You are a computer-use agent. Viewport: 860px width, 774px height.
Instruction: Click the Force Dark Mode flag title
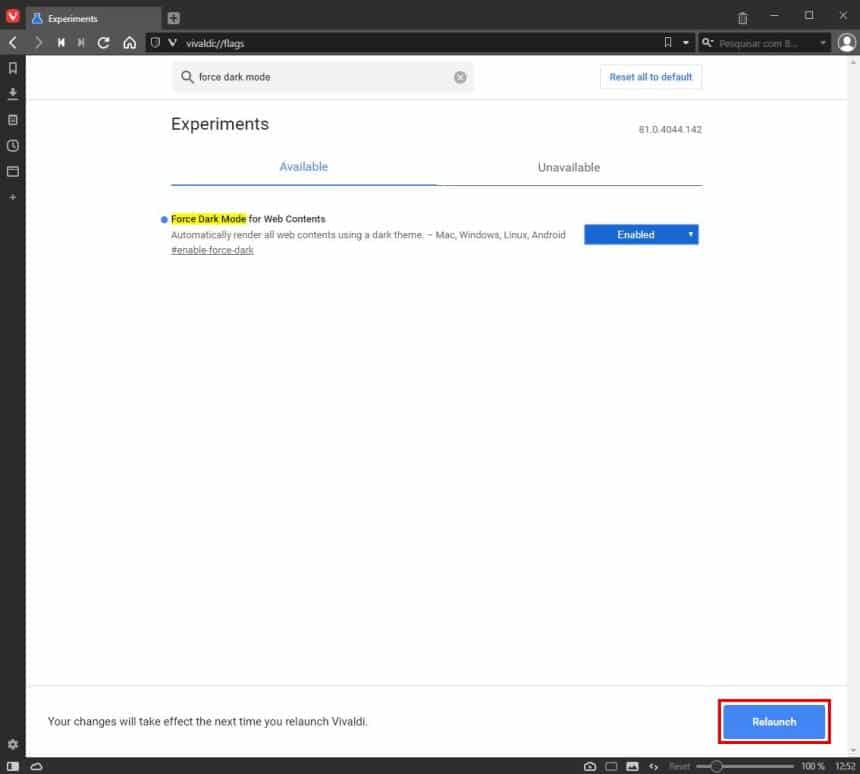[x=248, y=219]
